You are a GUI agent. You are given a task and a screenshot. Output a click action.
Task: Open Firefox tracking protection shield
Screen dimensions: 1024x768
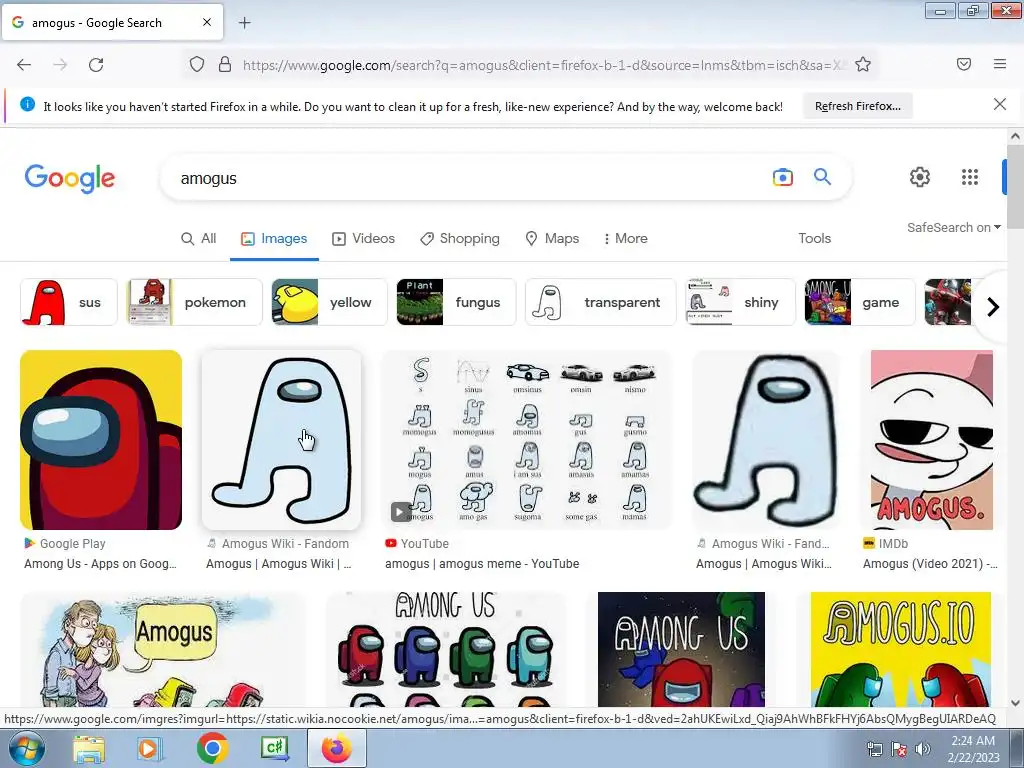click(x=197, y=64)
